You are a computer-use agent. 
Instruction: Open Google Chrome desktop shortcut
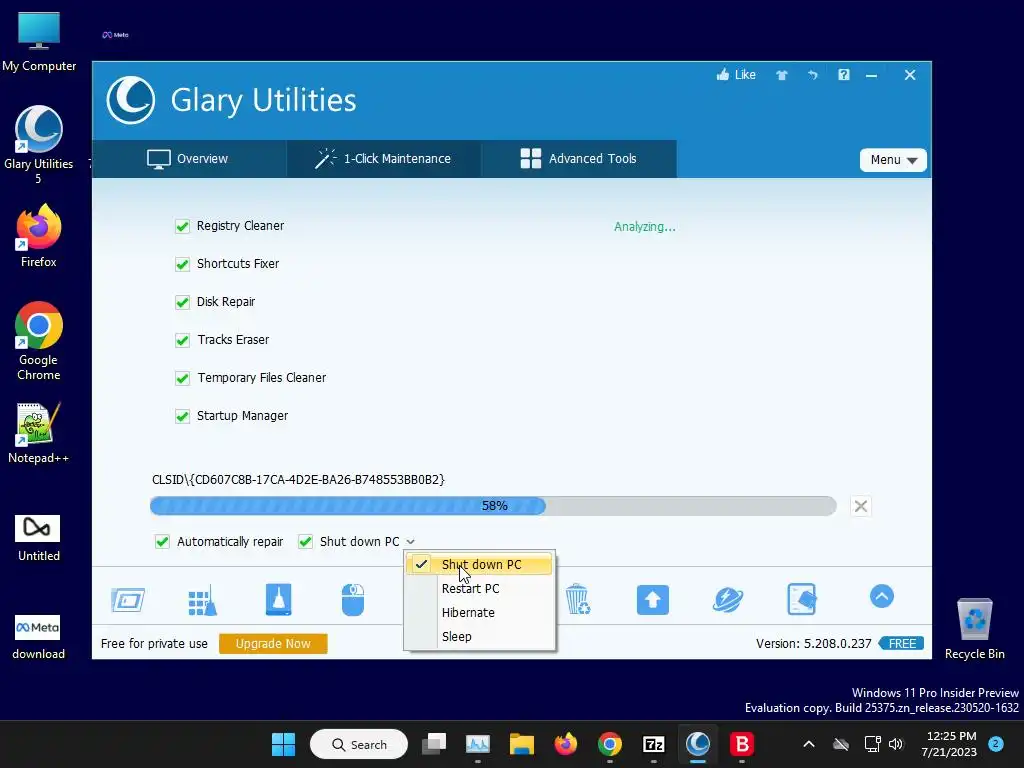pos(39,341)
